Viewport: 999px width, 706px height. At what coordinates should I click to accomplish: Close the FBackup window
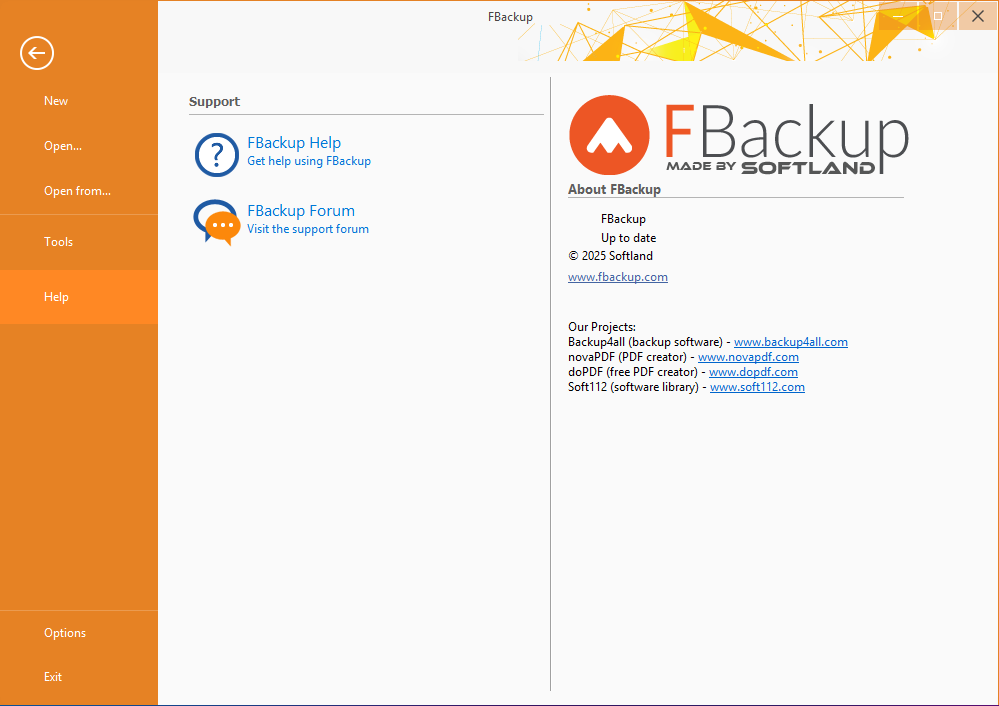coord(978,16)
